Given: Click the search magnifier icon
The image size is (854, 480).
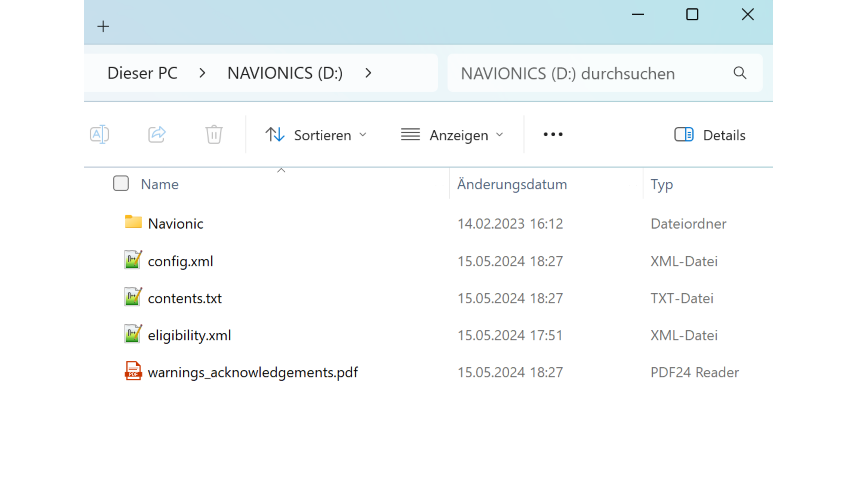Looking at the screenshot, I should [x=740, y=73].
